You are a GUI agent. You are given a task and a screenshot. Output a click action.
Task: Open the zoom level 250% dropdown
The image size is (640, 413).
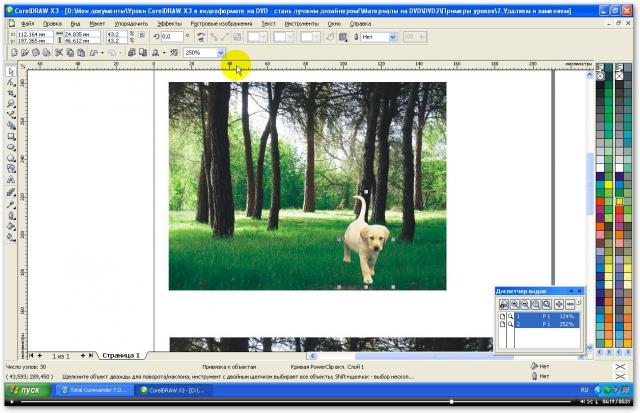tap(221, 52)
